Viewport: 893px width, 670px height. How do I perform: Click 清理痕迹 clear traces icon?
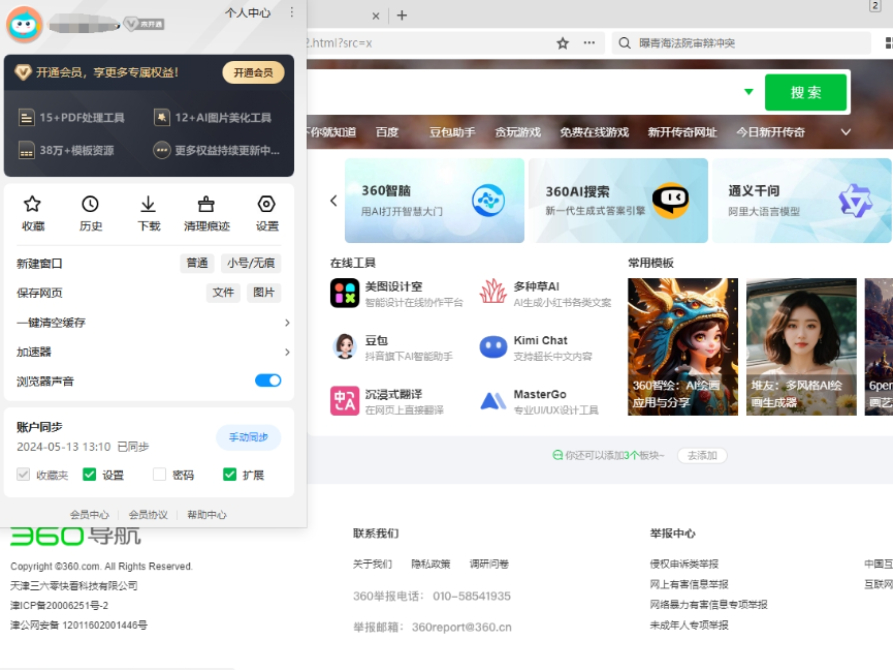coord(206,204)
